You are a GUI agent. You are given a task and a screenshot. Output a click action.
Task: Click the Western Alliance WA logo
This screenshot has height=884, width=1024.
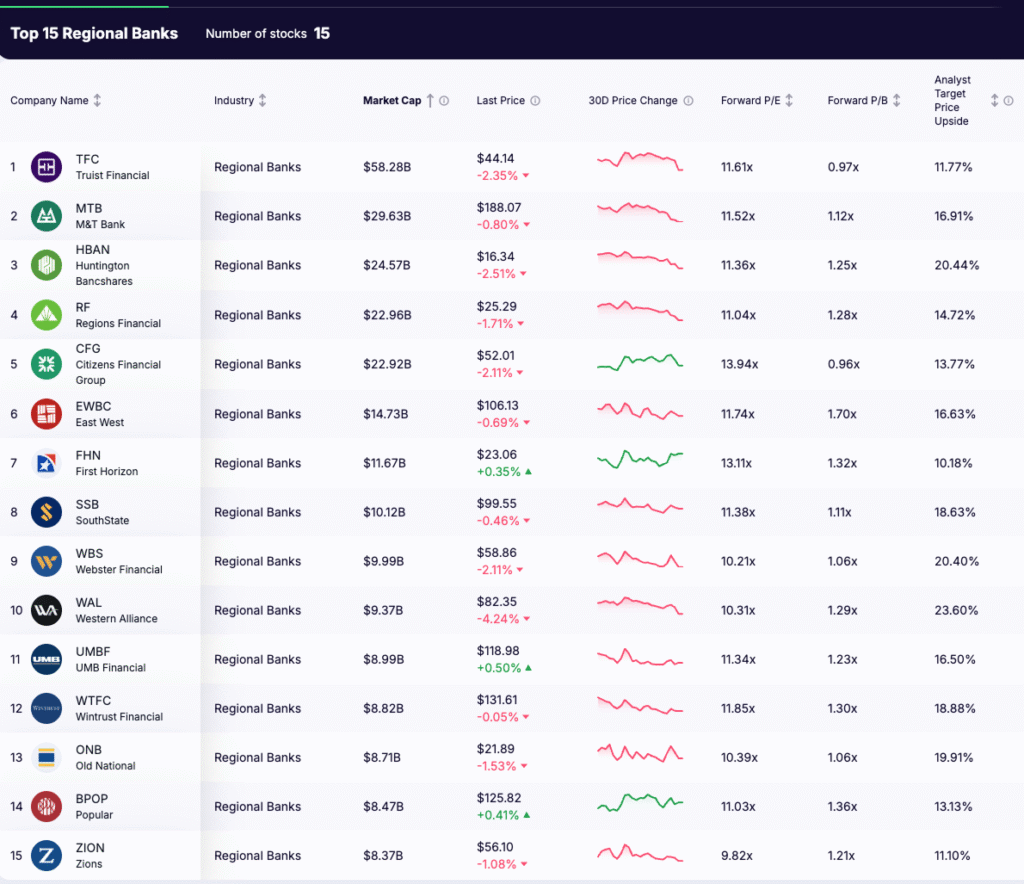coord(45,610)
